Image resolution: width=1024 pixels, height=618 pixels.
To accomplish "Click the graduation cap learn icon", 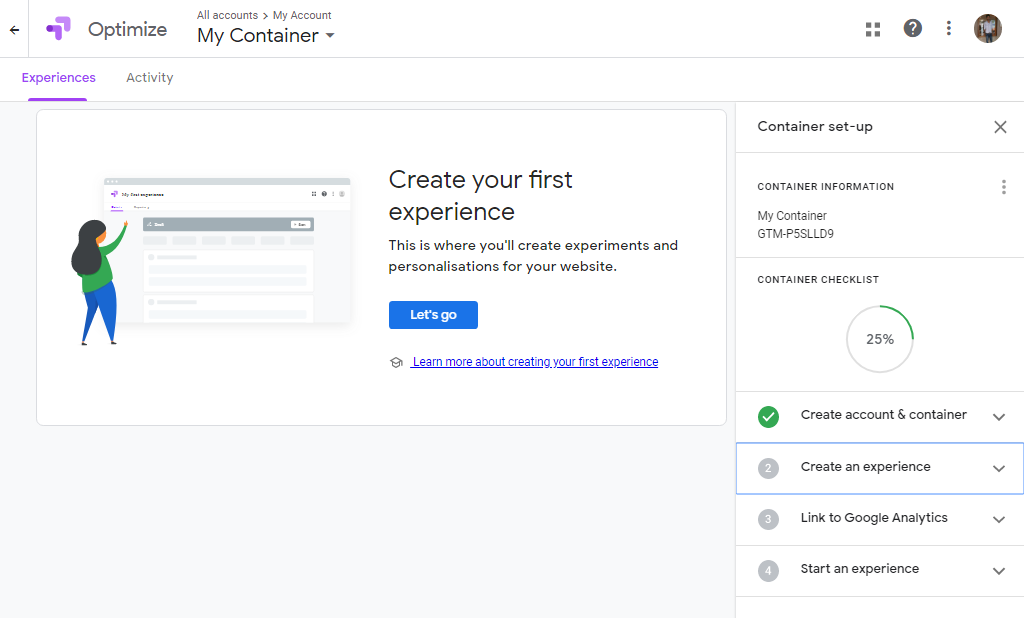I will tap(396, 363).
